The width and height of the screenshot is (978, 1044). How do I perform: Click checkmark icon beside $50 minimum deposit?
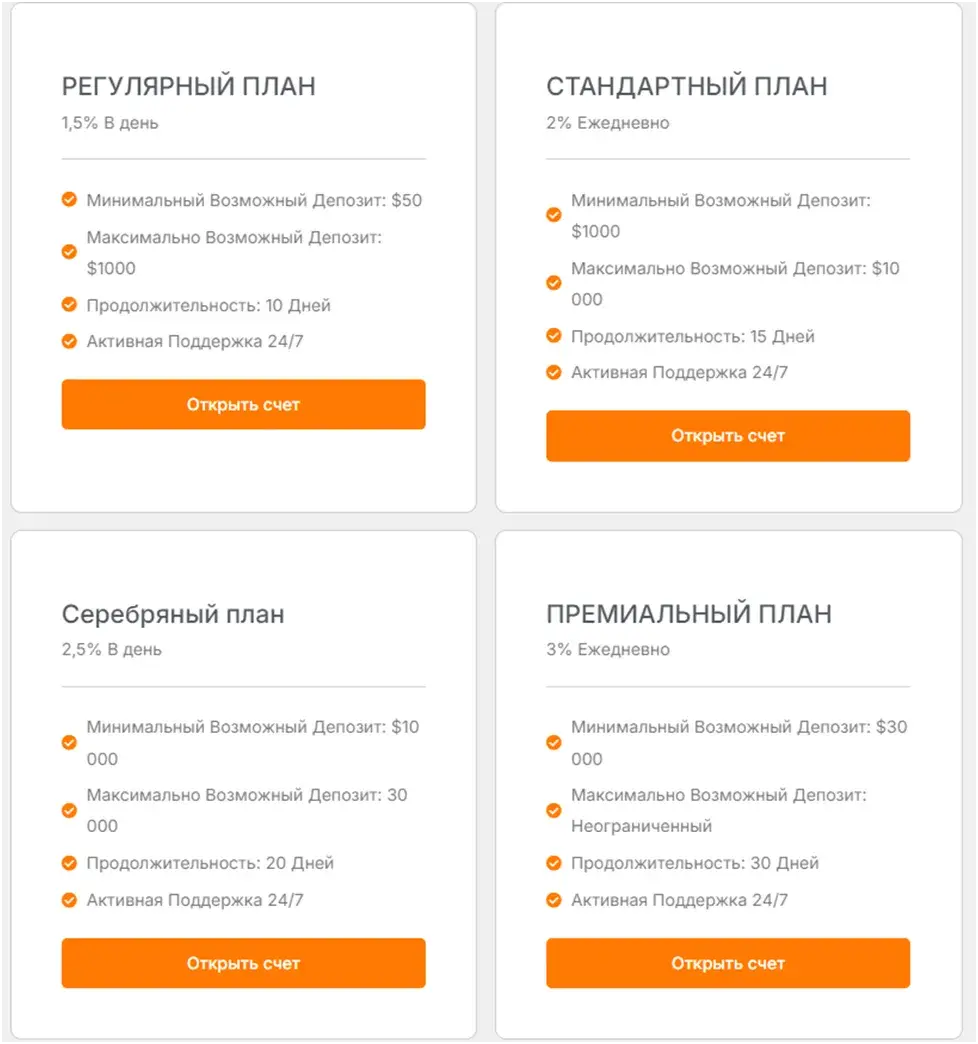pyautogui.click(x=69, y=199)
